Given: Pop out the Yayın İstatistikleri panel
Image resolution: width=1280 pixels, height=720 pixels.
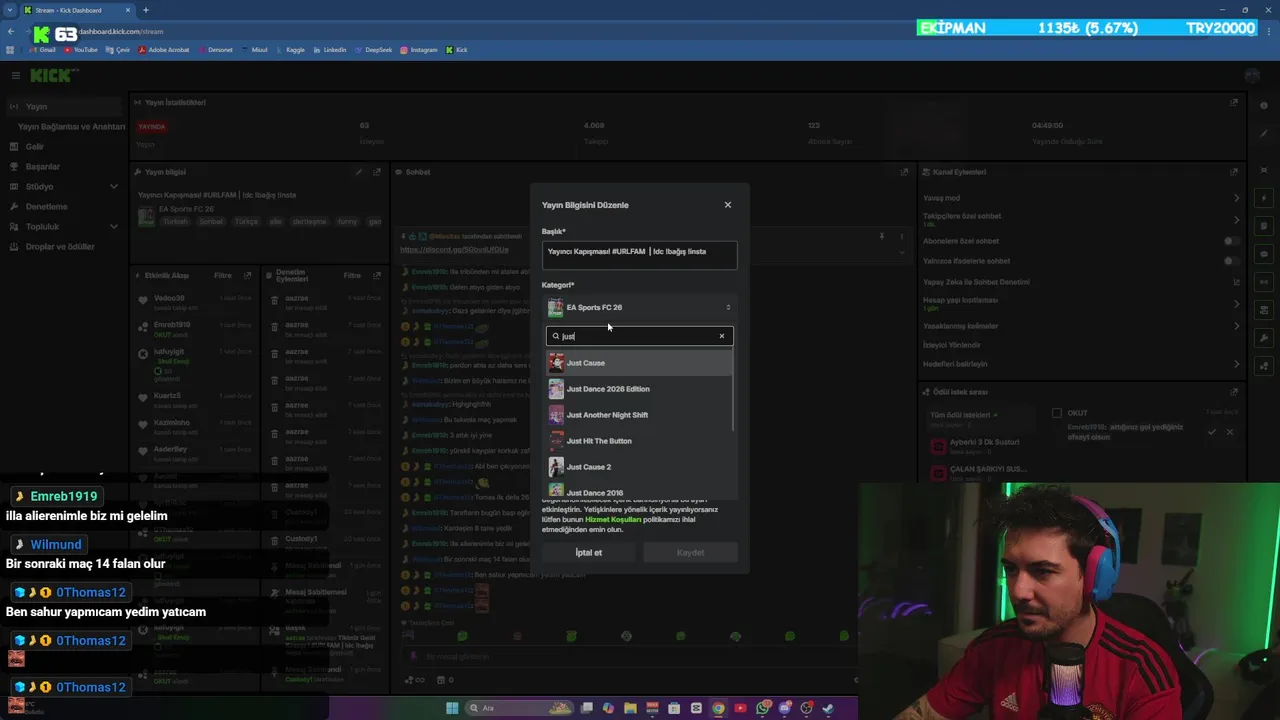Looking at the screenshot, I should [x=1234, y=102].
